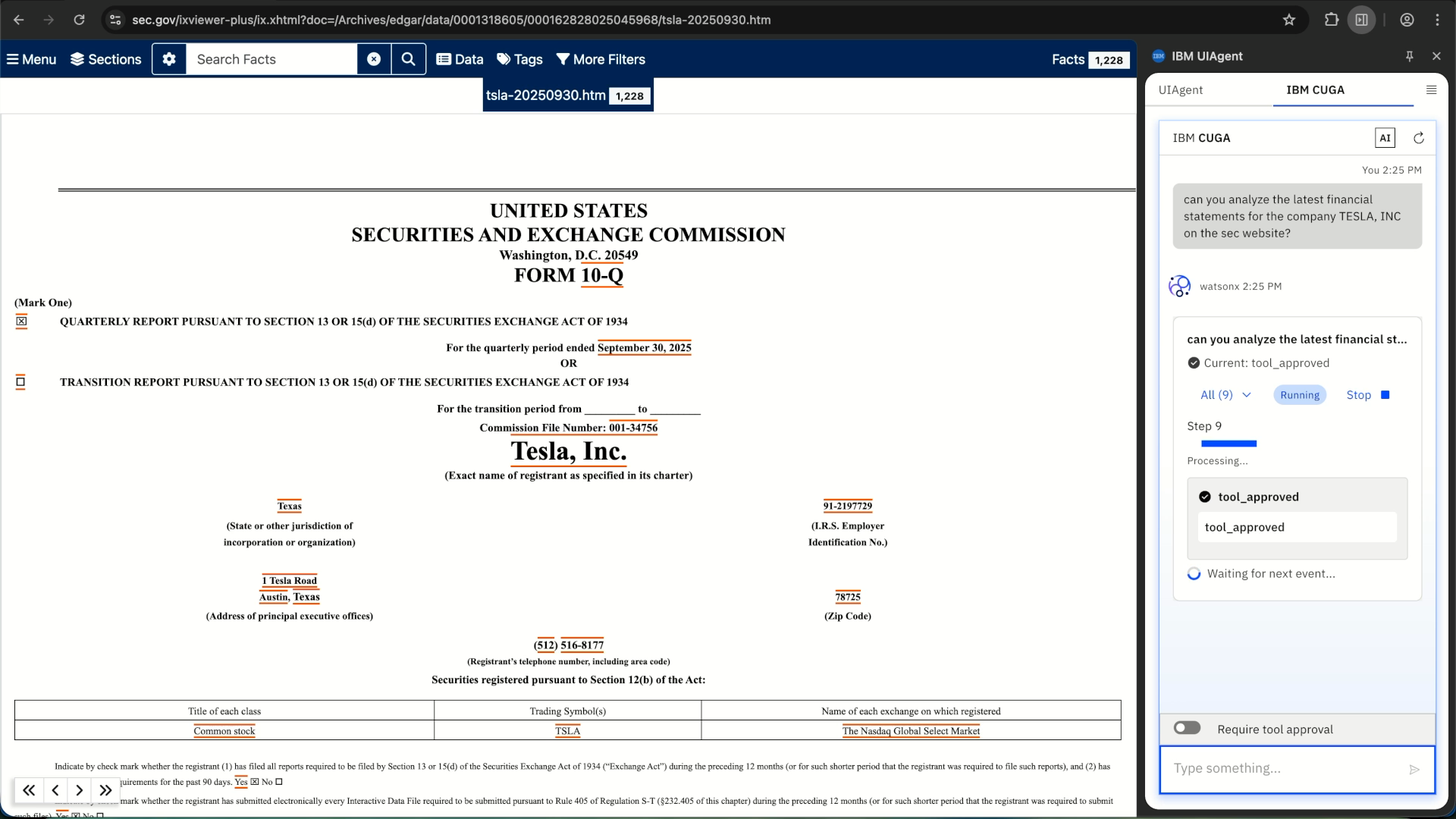Open the browser profile avatar
1456x819 pixels.
(1407, 20)
